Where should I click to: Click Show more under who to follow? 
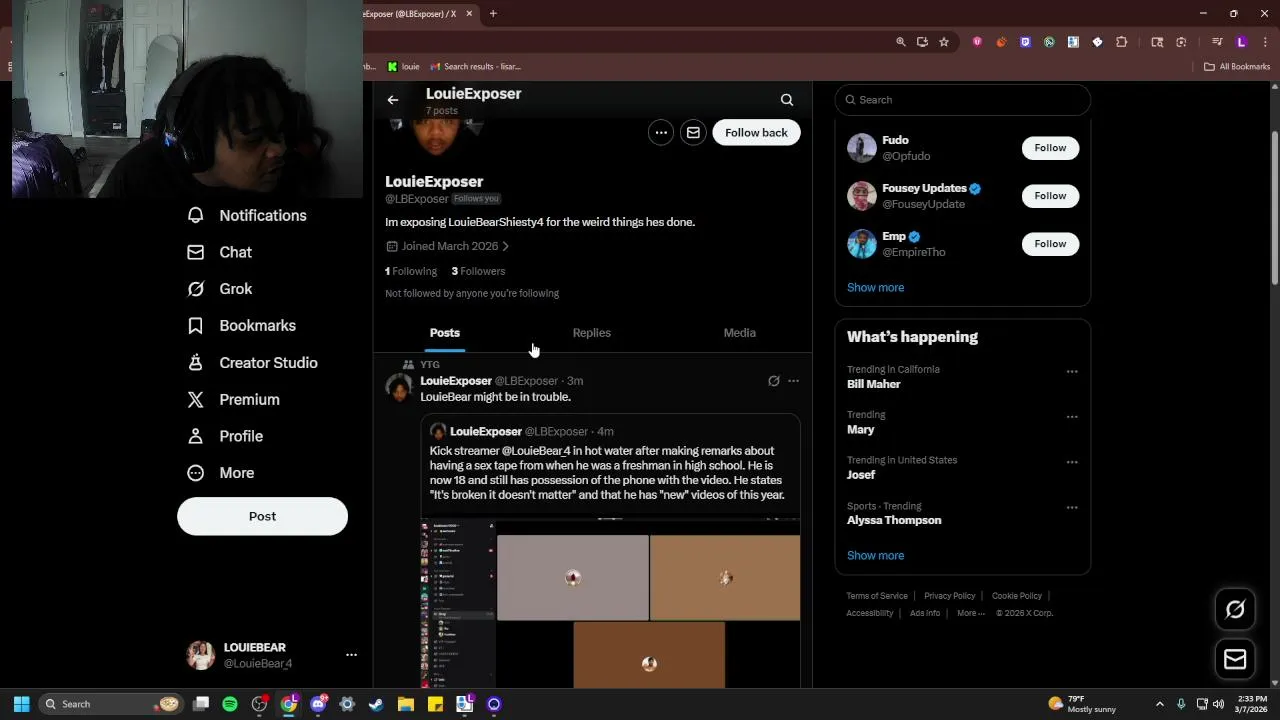(875, 287)
